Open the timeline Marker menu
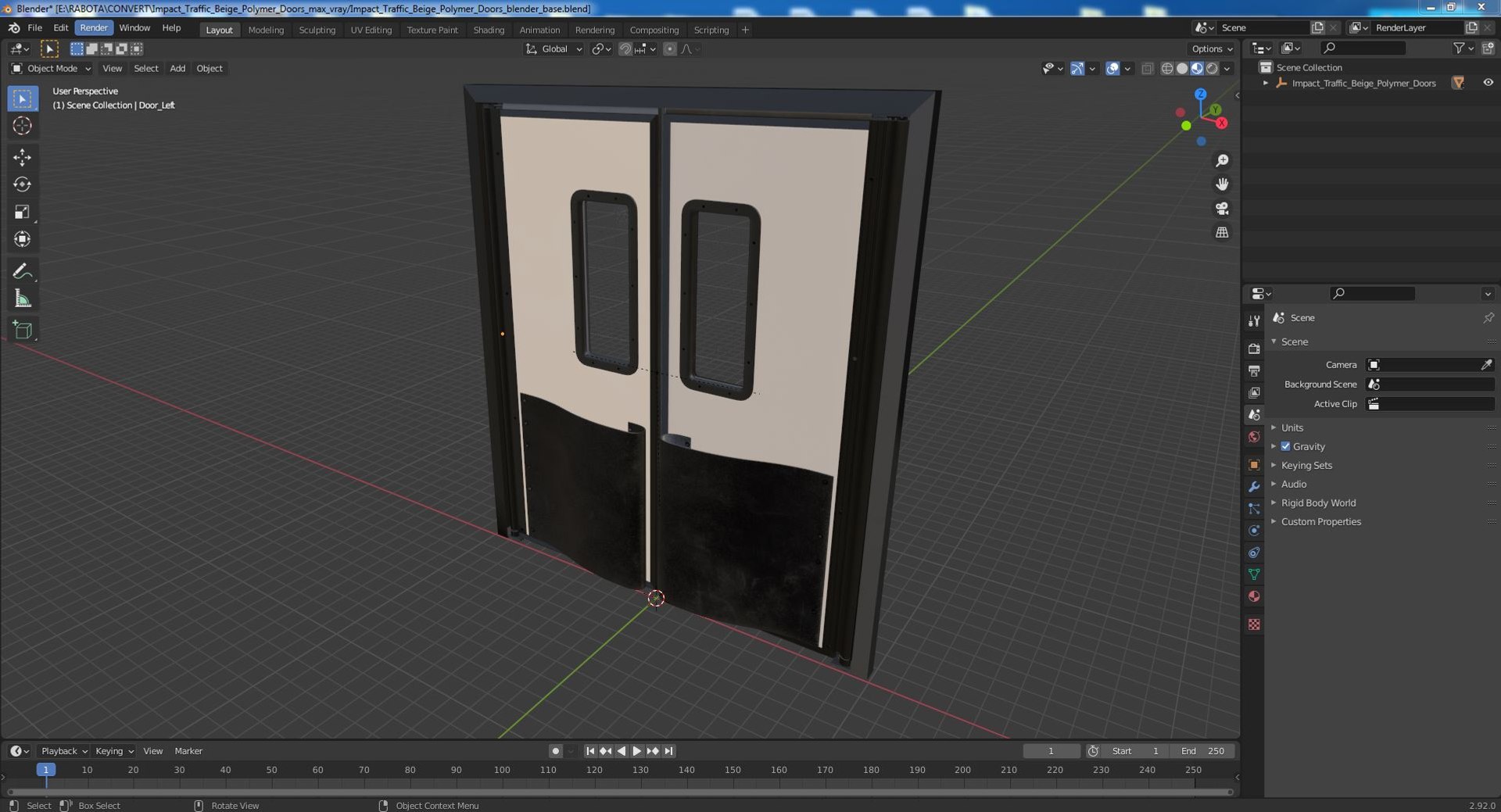Screen dimensions: 1501x812 (x=188, y=751)
